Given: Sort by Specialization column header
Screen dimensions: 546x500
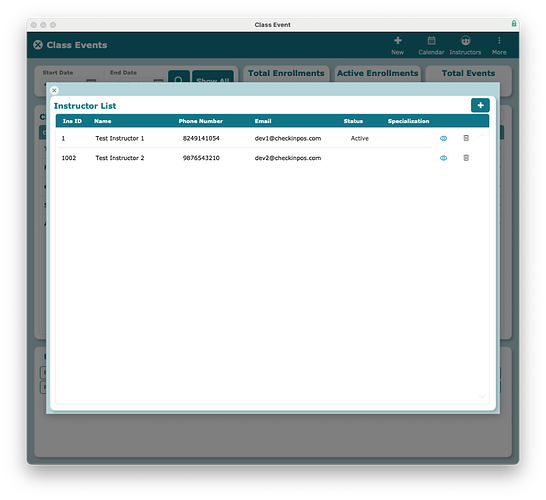Looking at the screenshot, I should tap(408, 121).
